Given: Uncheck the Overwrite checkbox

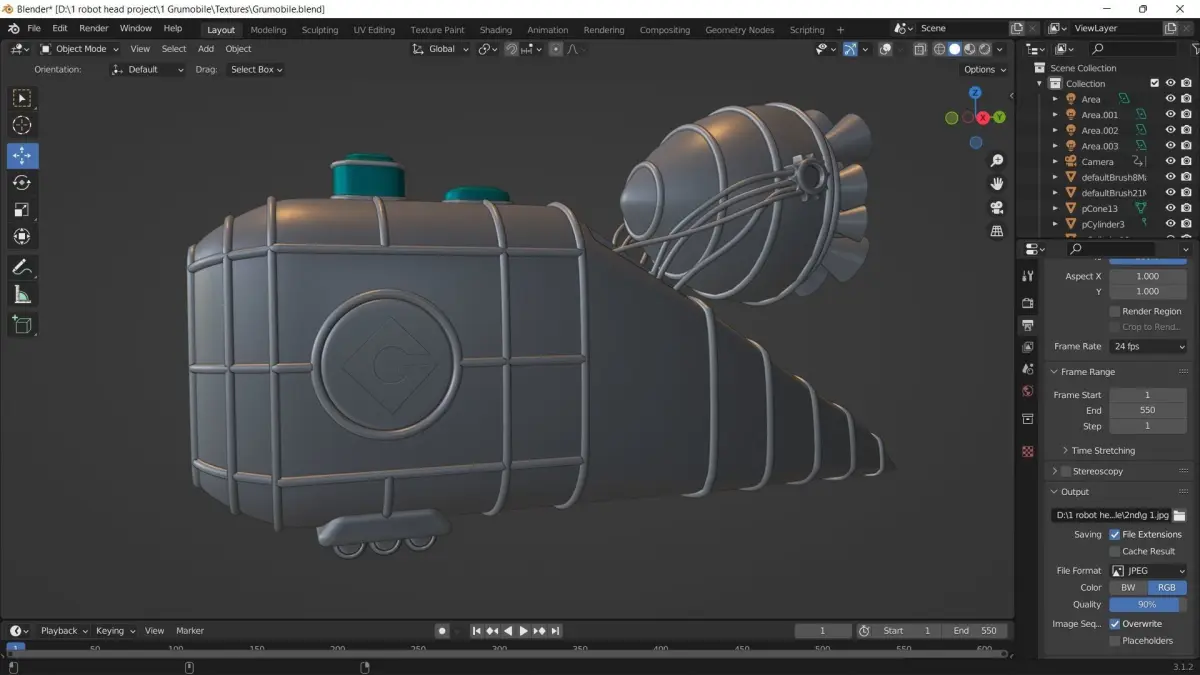Looking at the screenshot, I should tap(1115, 624).
